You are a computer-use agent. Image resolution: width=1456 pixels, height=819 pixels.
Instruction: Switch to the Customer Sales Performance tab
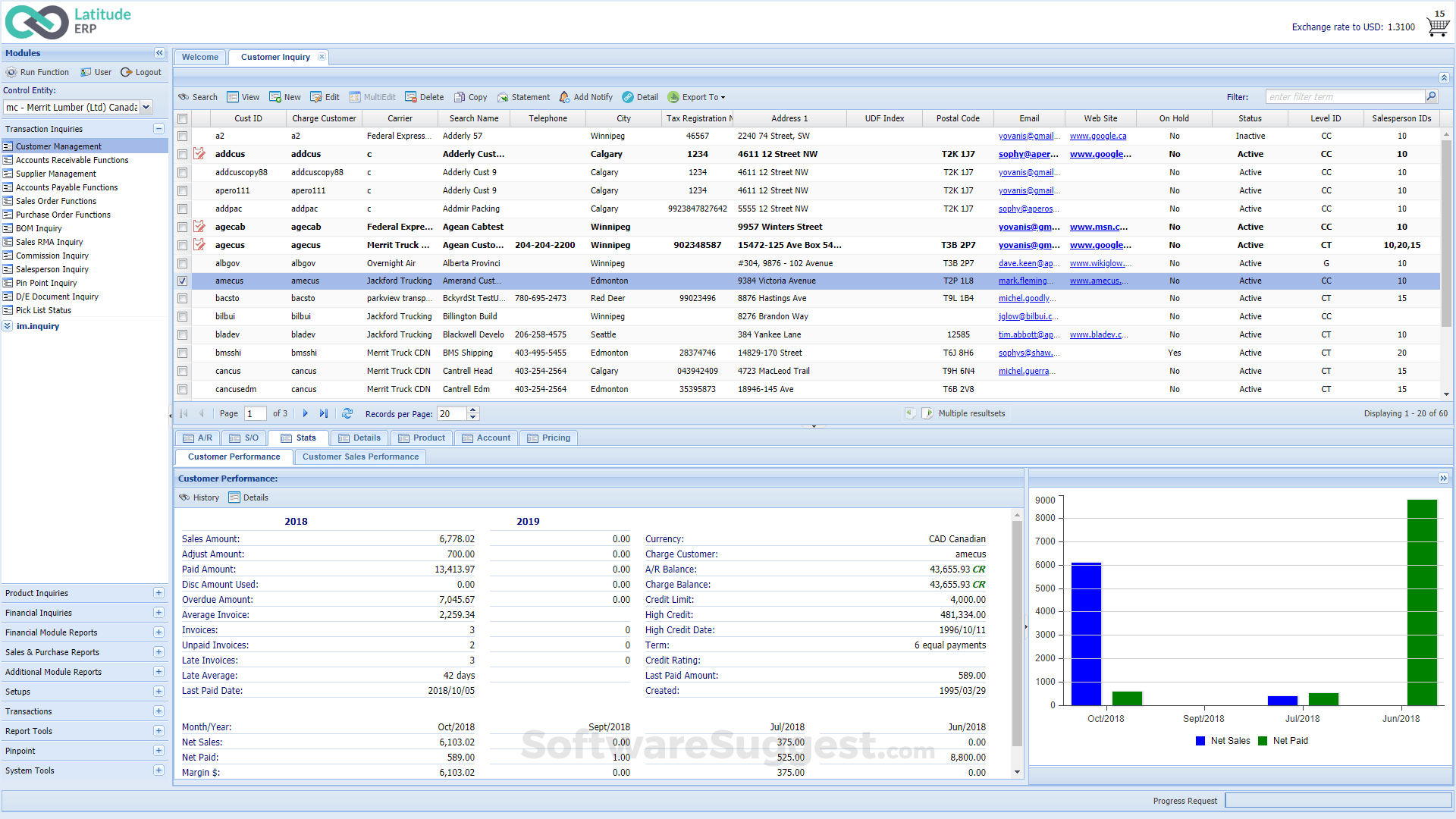click(x=360, y=457)
